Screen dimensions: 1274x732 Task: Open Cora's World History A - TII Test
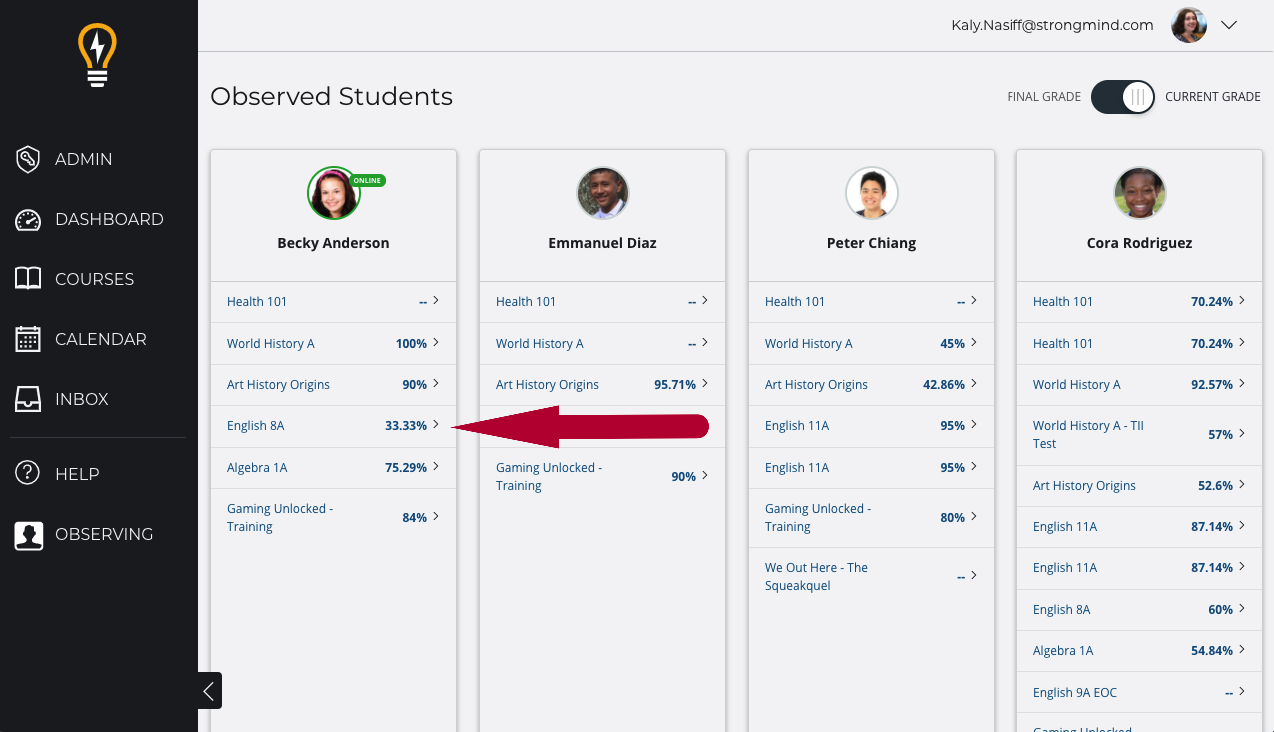[1088, 435]
